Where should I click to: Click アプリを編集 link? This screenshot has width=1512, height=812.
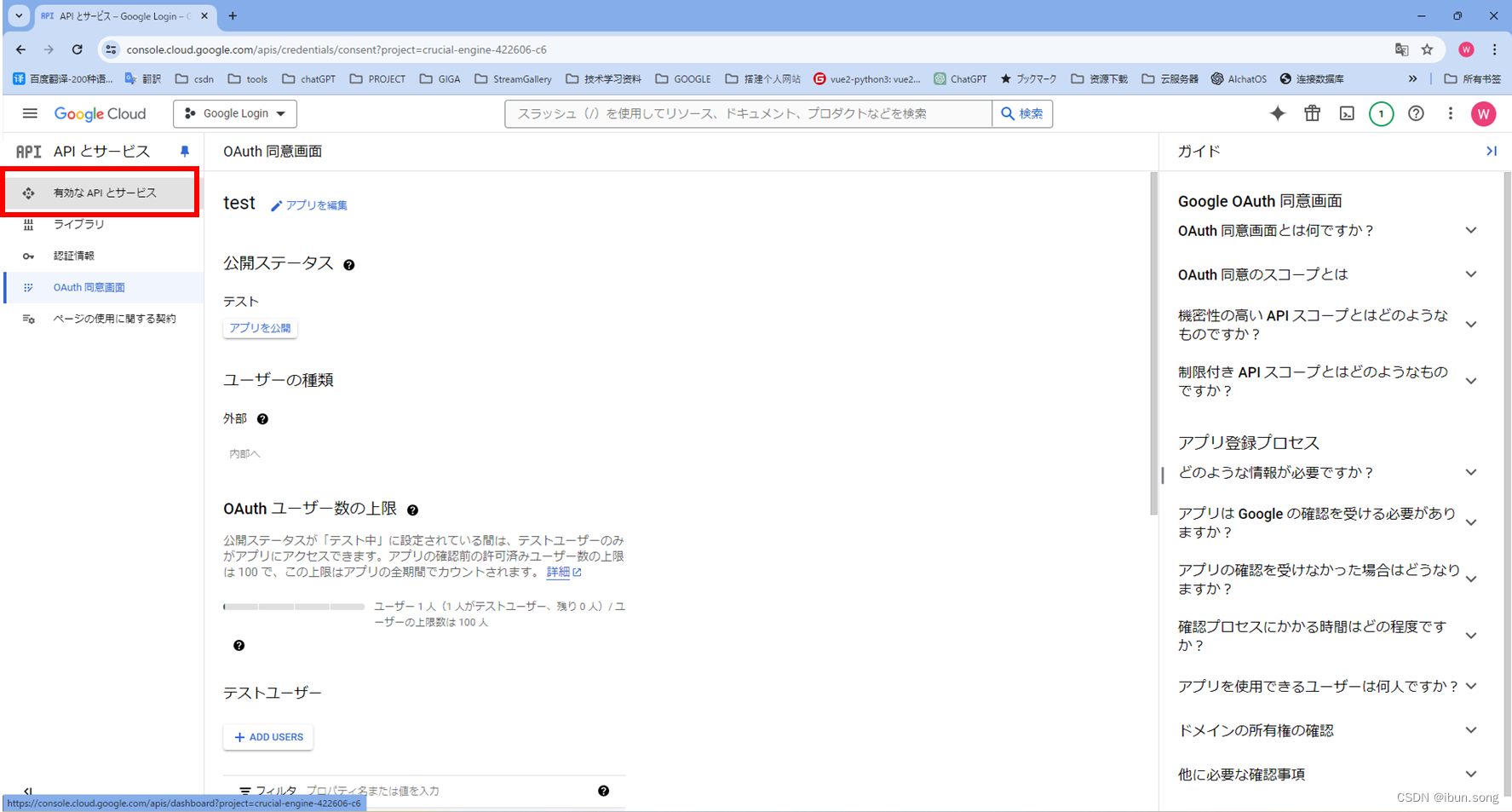[309, 205]
